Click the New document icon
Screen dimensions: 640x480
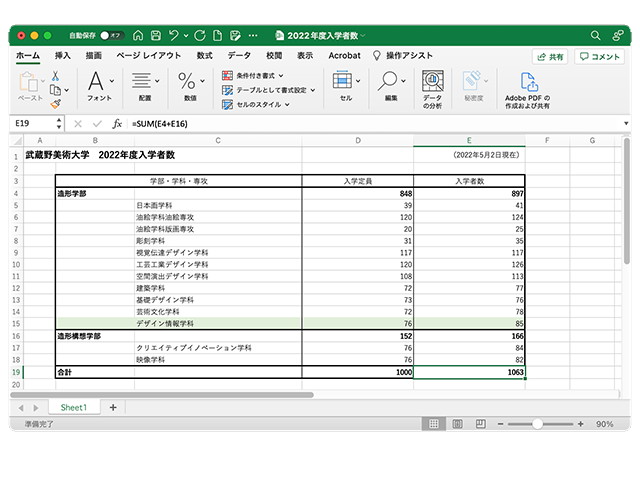click(x=218, y=36)
